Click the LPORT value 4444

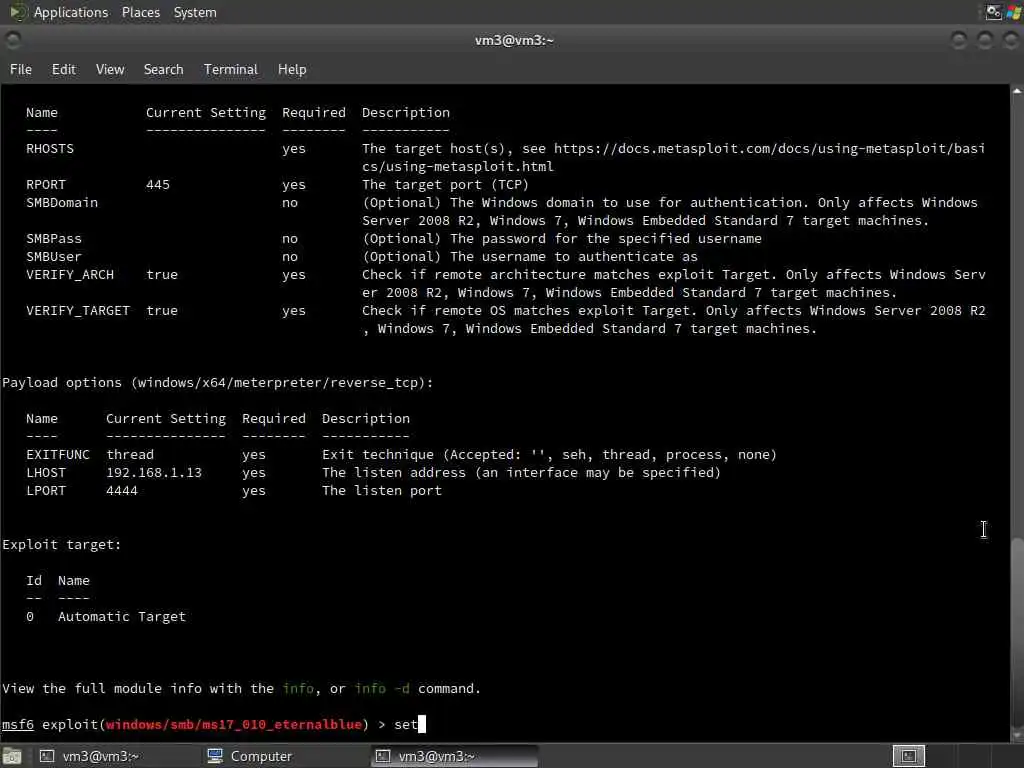tap(121, 490)
